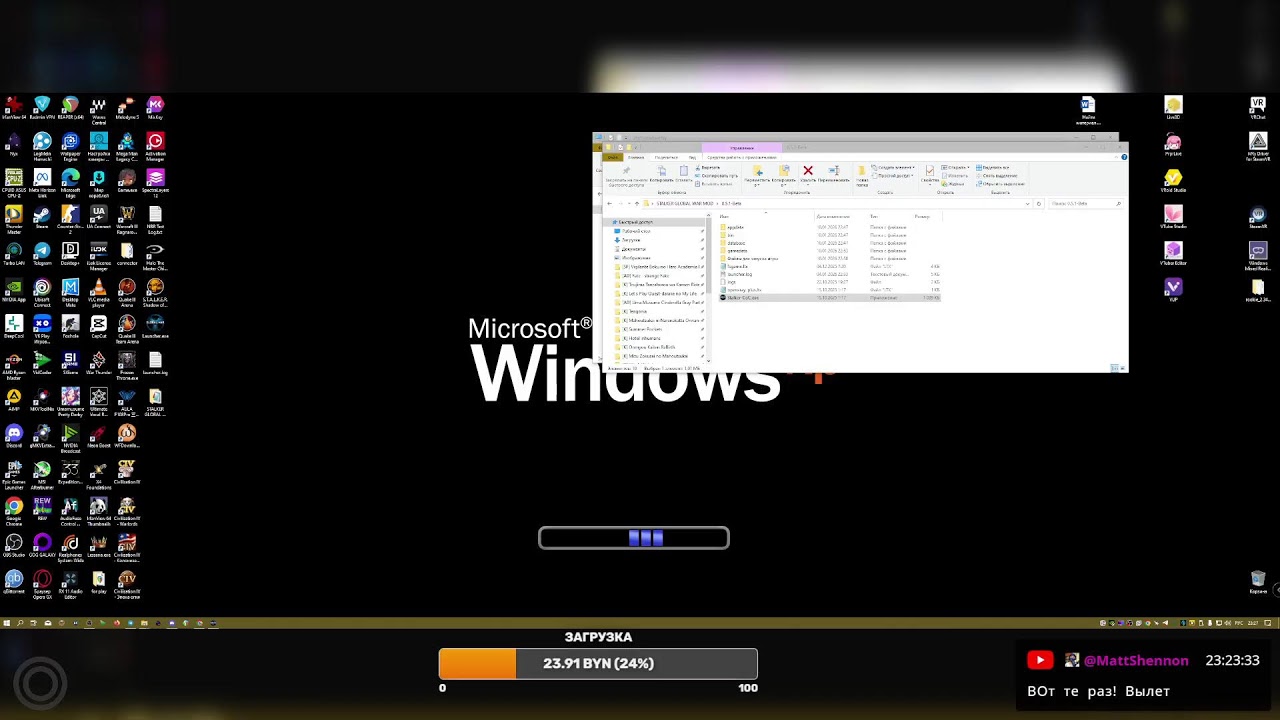Screen dimensions: 1280x720
Task: Open the S.T.A.L.K.E.R. Shadow of Chernobyl shortcut
Action: [x=155, y=291]
